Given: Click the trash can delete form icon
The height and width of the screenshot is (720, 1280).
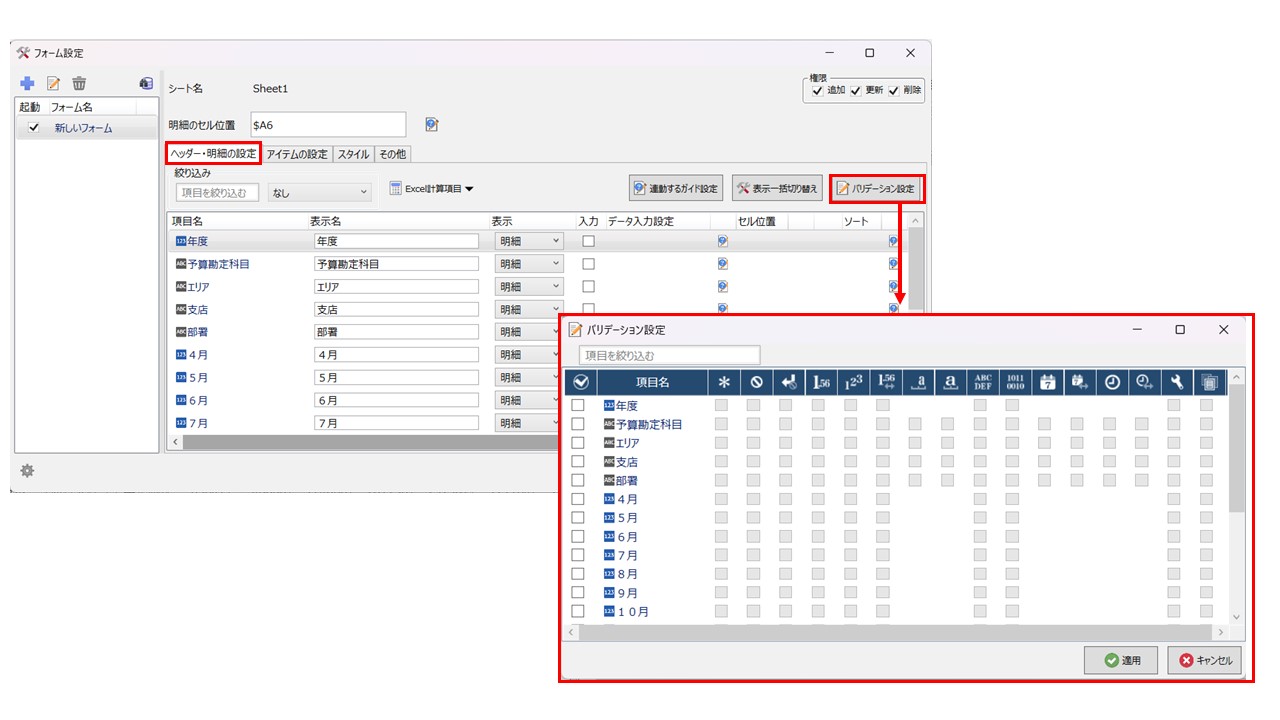Looking at the screenshot, I should 79,84.
